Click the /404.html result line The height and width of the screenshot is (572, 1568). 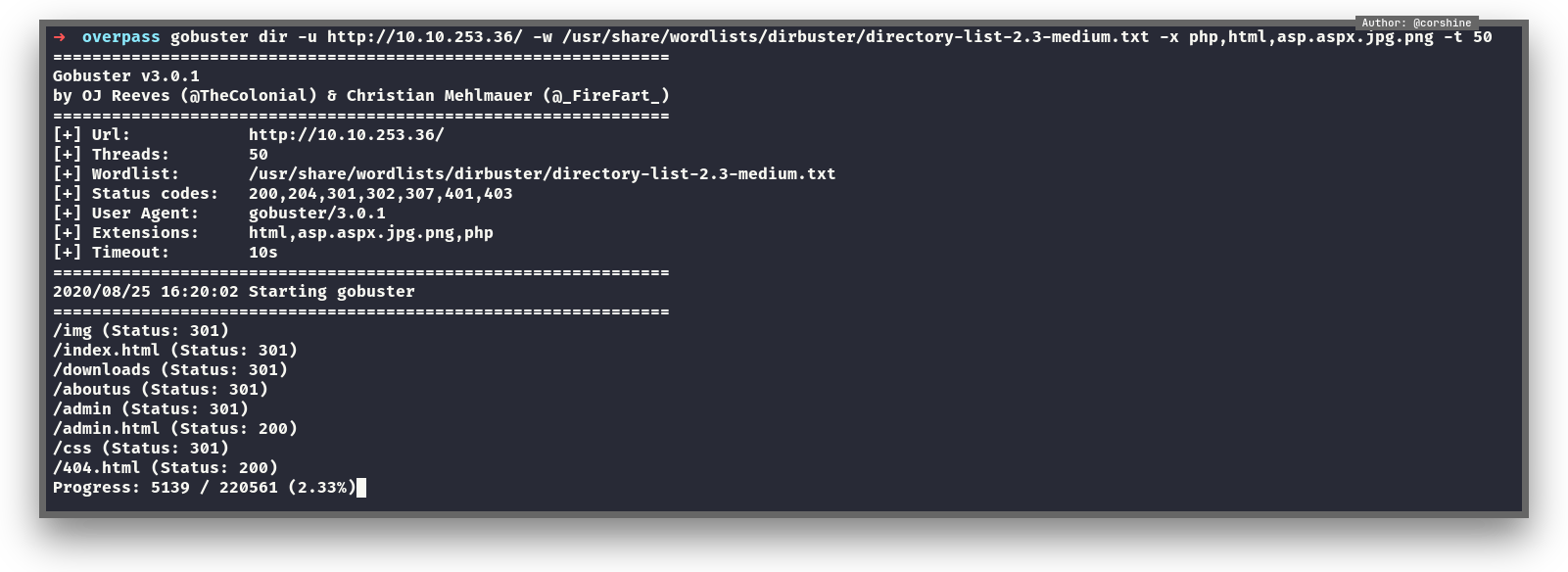click(165, 468)
